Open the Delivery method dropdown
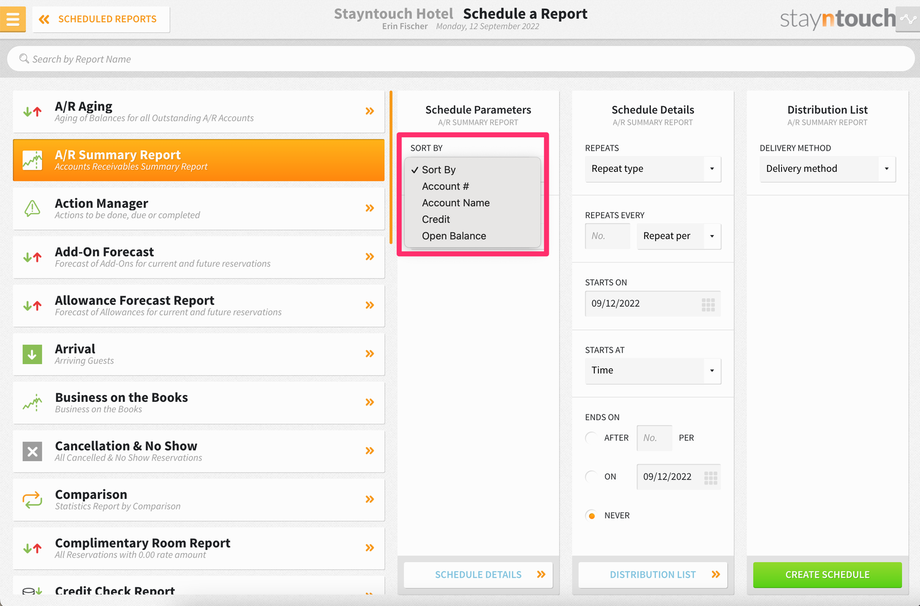The image size is (920, 606). click(x=827, y=169)
